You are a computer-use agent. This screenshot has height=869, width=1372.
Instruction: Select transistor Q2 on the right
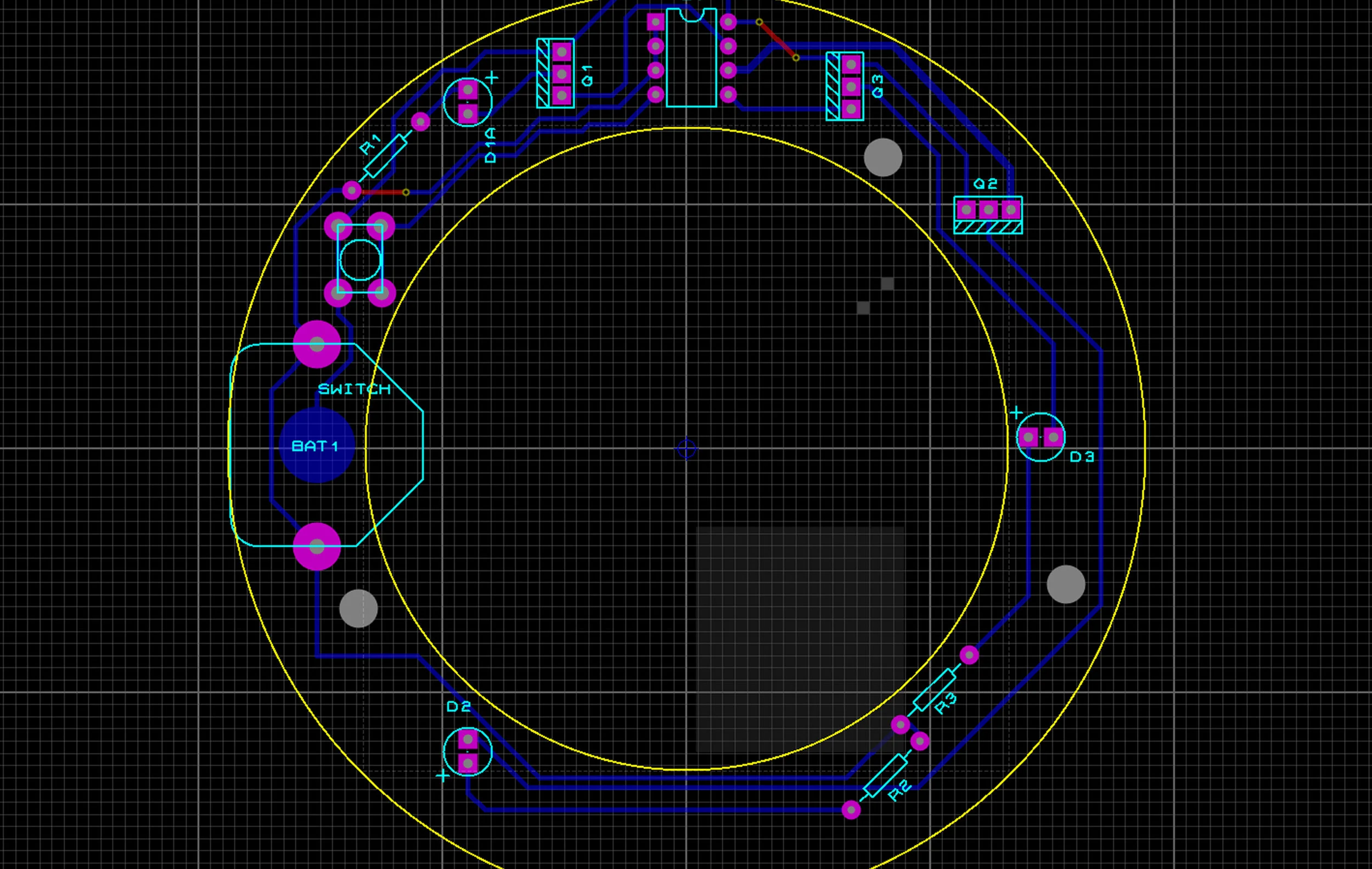coord(987,210)
